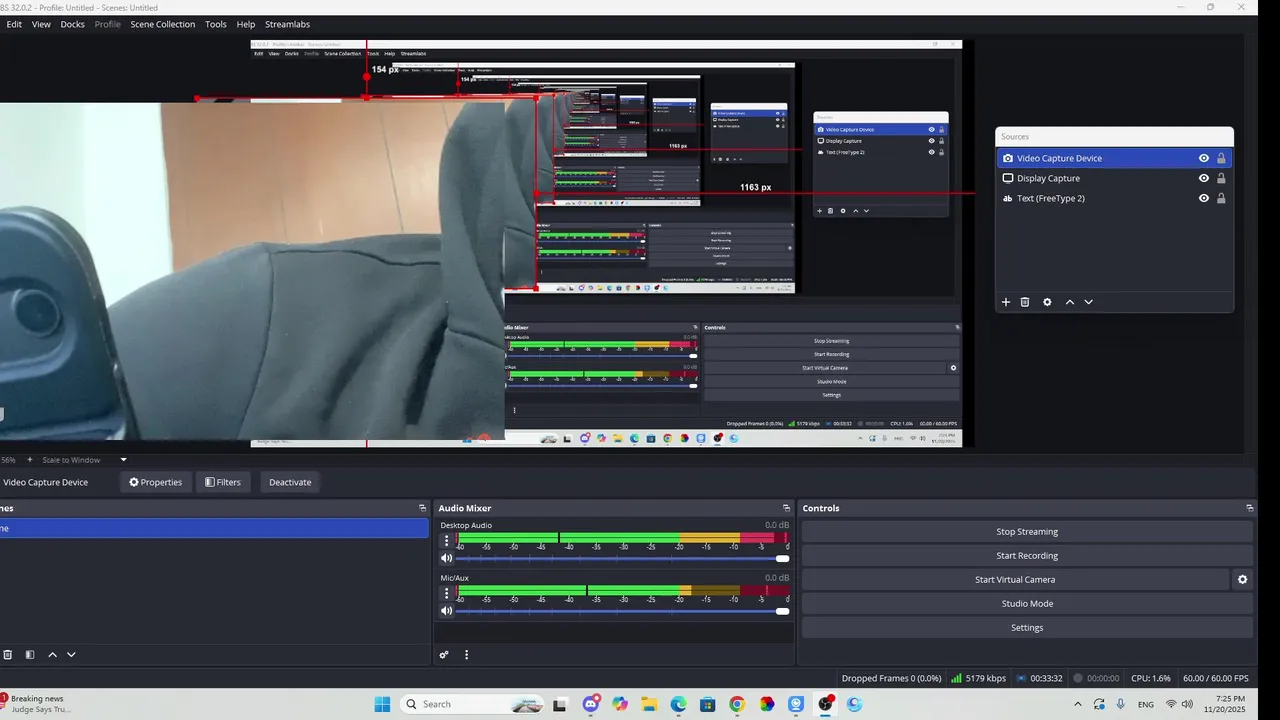The image size is (1280, 720).
Task: Click the Deactivate button
Action: point(290,482)
